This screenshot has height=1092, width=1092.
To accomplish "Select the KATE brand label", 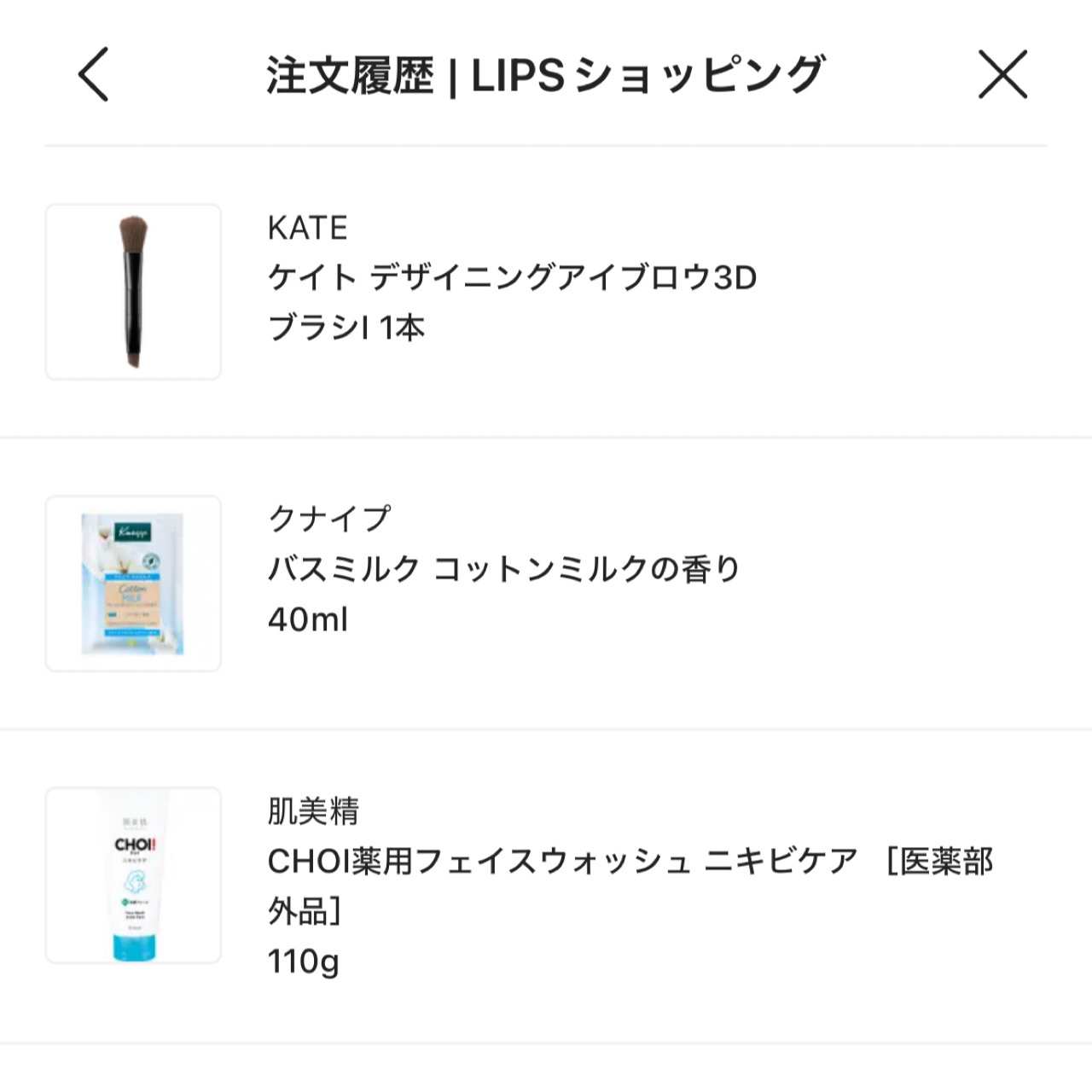I will coord(307,228).
